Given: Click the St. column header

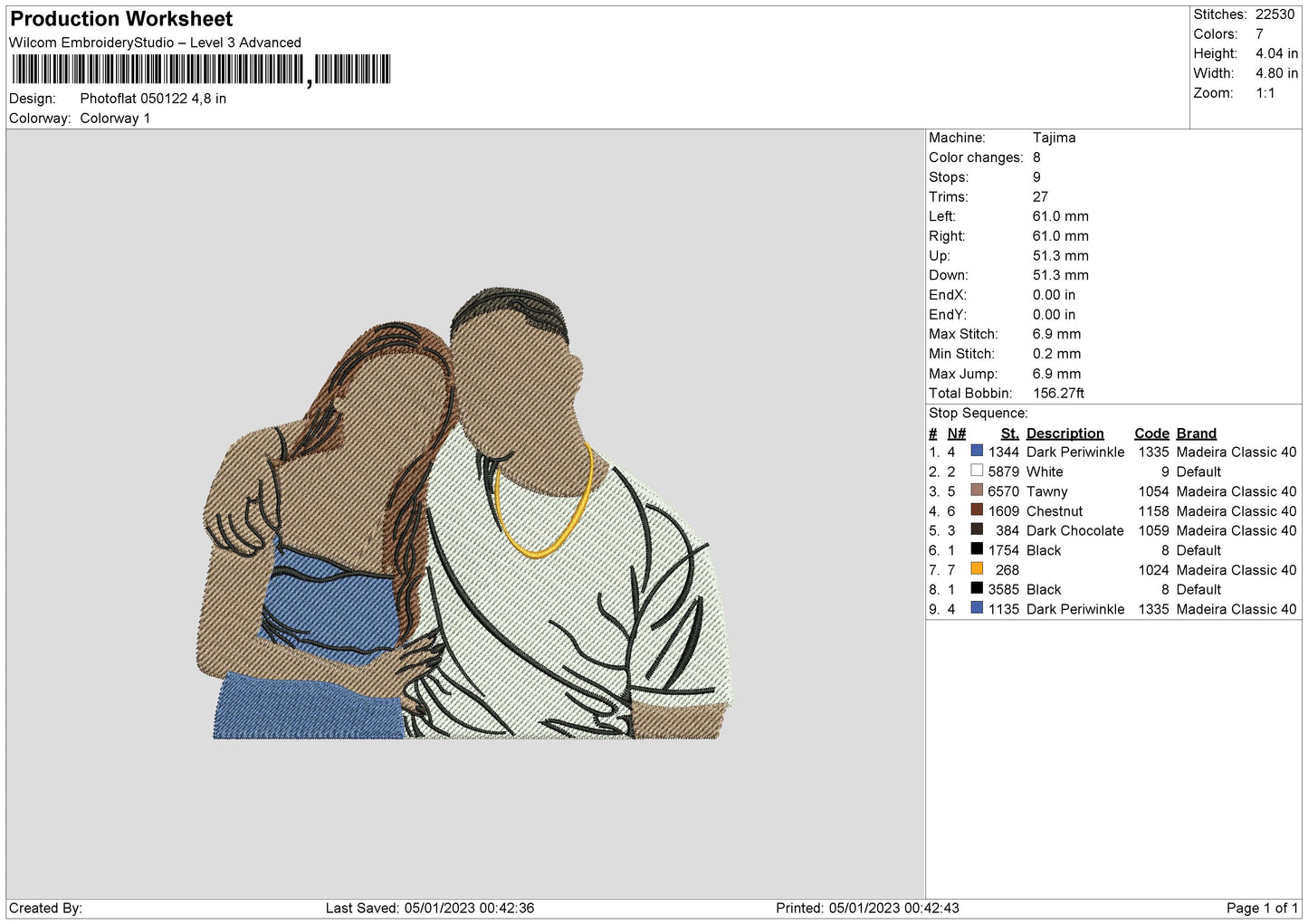Looking at the screenshot, I should pyautogui.click(x=1009, y=433).
